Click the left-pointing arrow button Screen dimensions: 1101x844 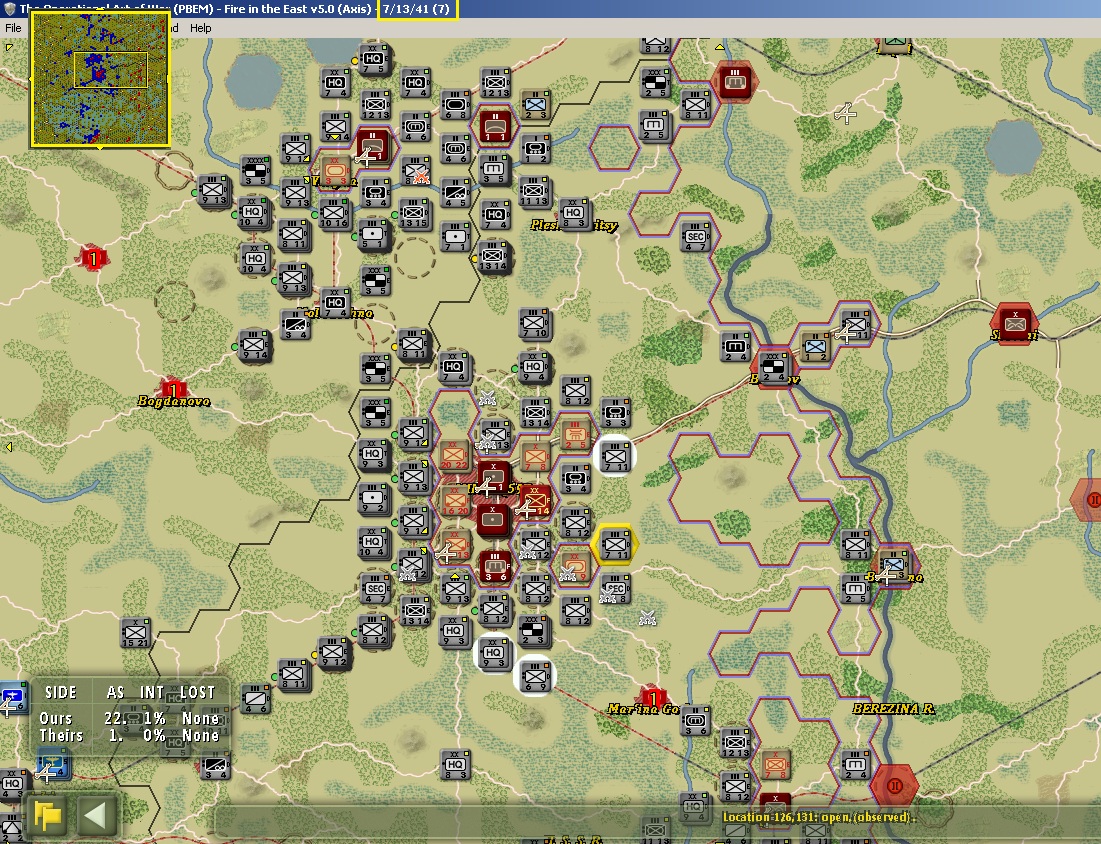click(95, 816)
